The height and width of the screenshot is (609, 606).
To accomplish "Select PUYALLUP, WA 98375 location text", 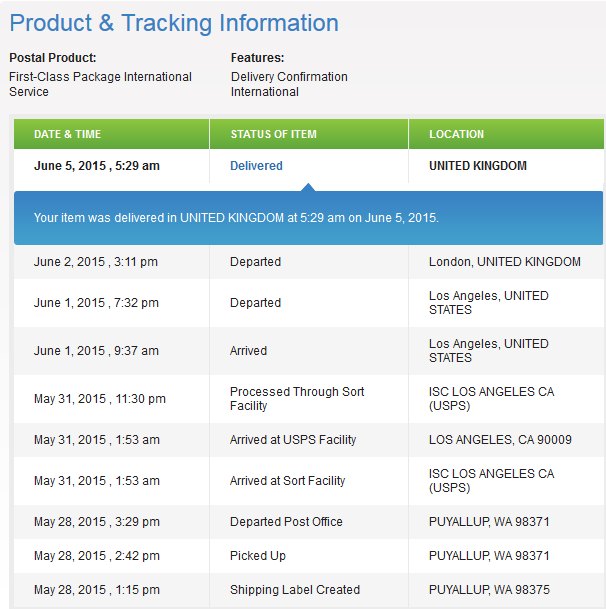I will 489,590.
